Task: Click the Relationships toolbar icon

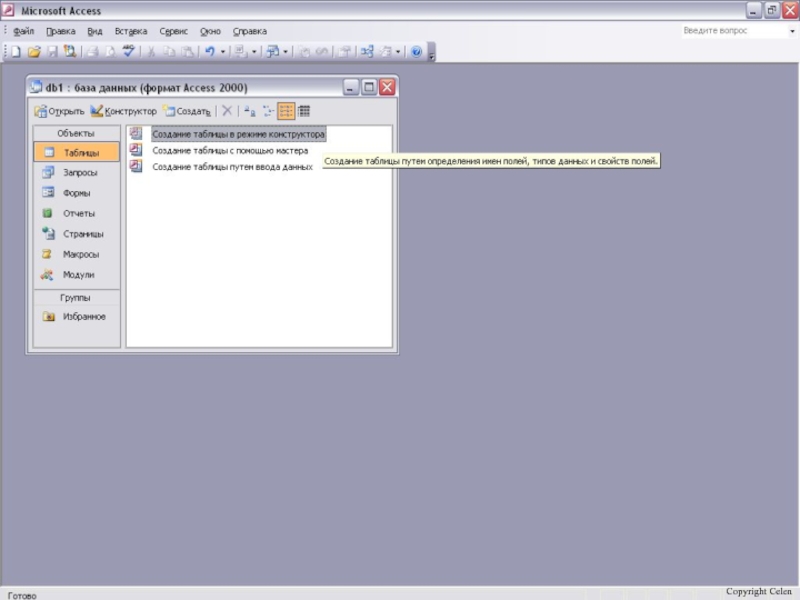Action: 367,51
